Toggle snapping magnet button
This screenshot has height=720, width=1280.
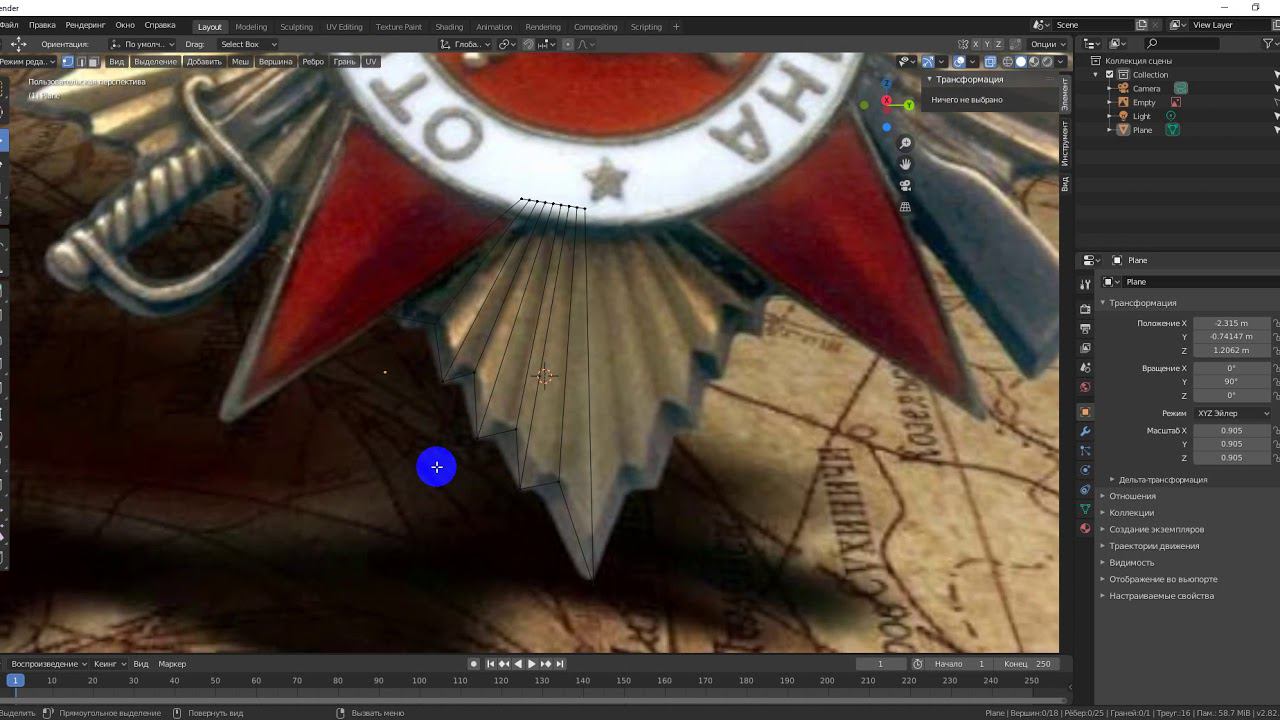(x=529, y=44)
